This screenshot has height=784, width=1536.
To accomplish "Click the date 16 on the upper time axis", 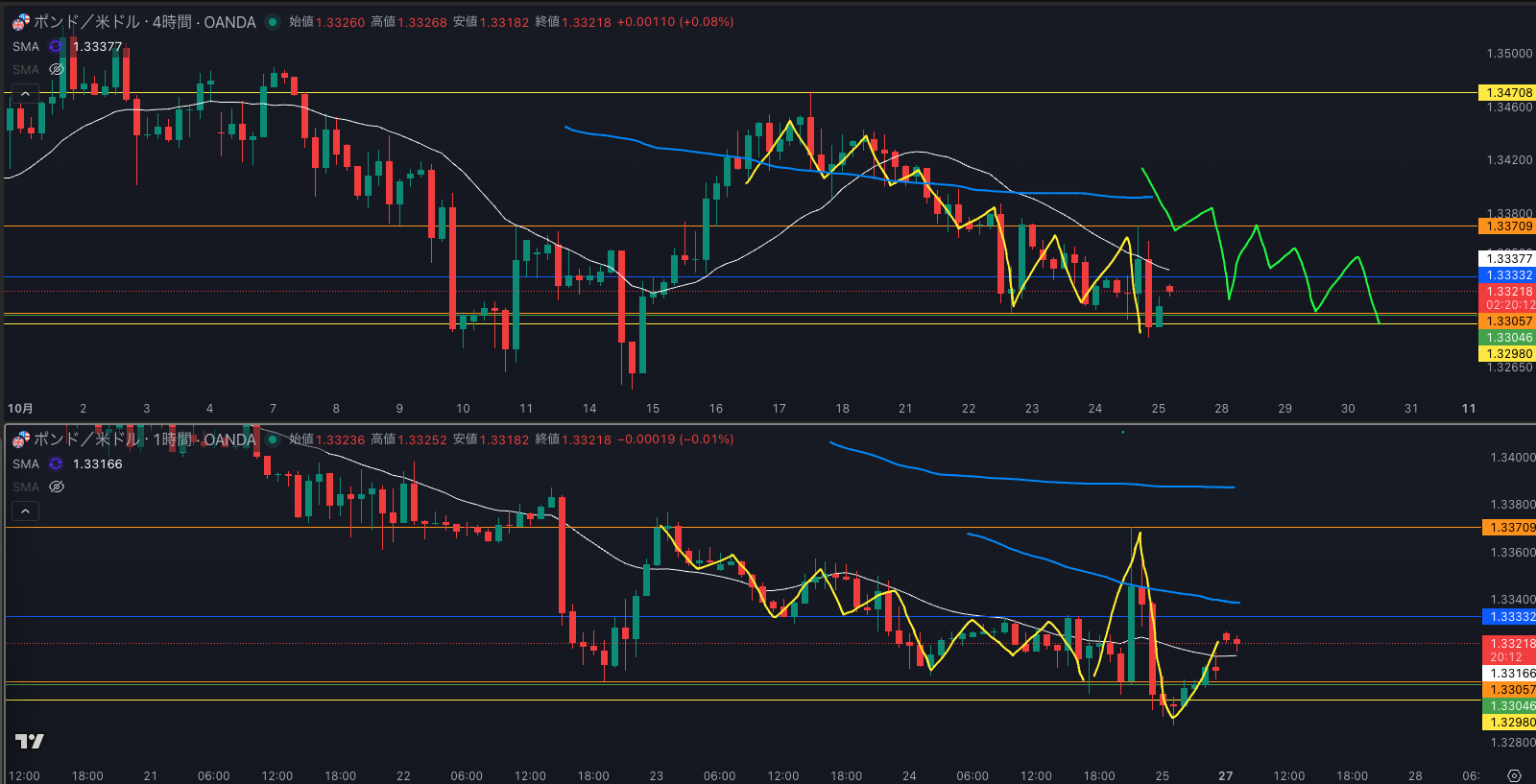I will pos(716,408).
